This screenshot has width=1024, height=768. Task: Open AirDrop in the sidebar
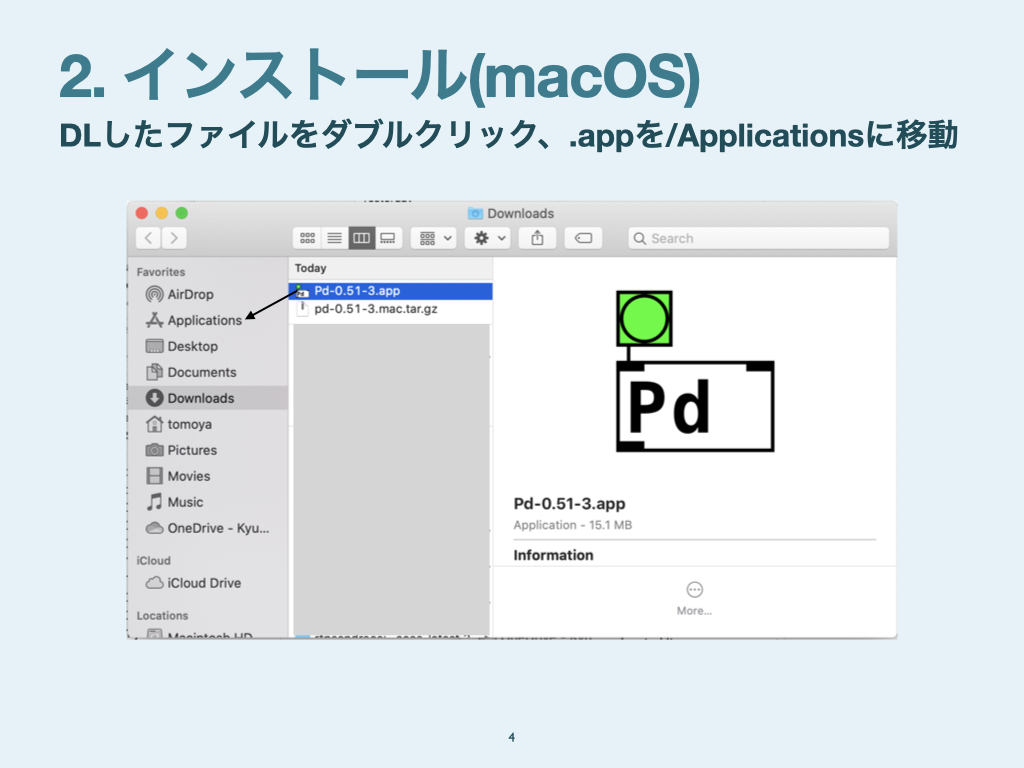point(190,294)
